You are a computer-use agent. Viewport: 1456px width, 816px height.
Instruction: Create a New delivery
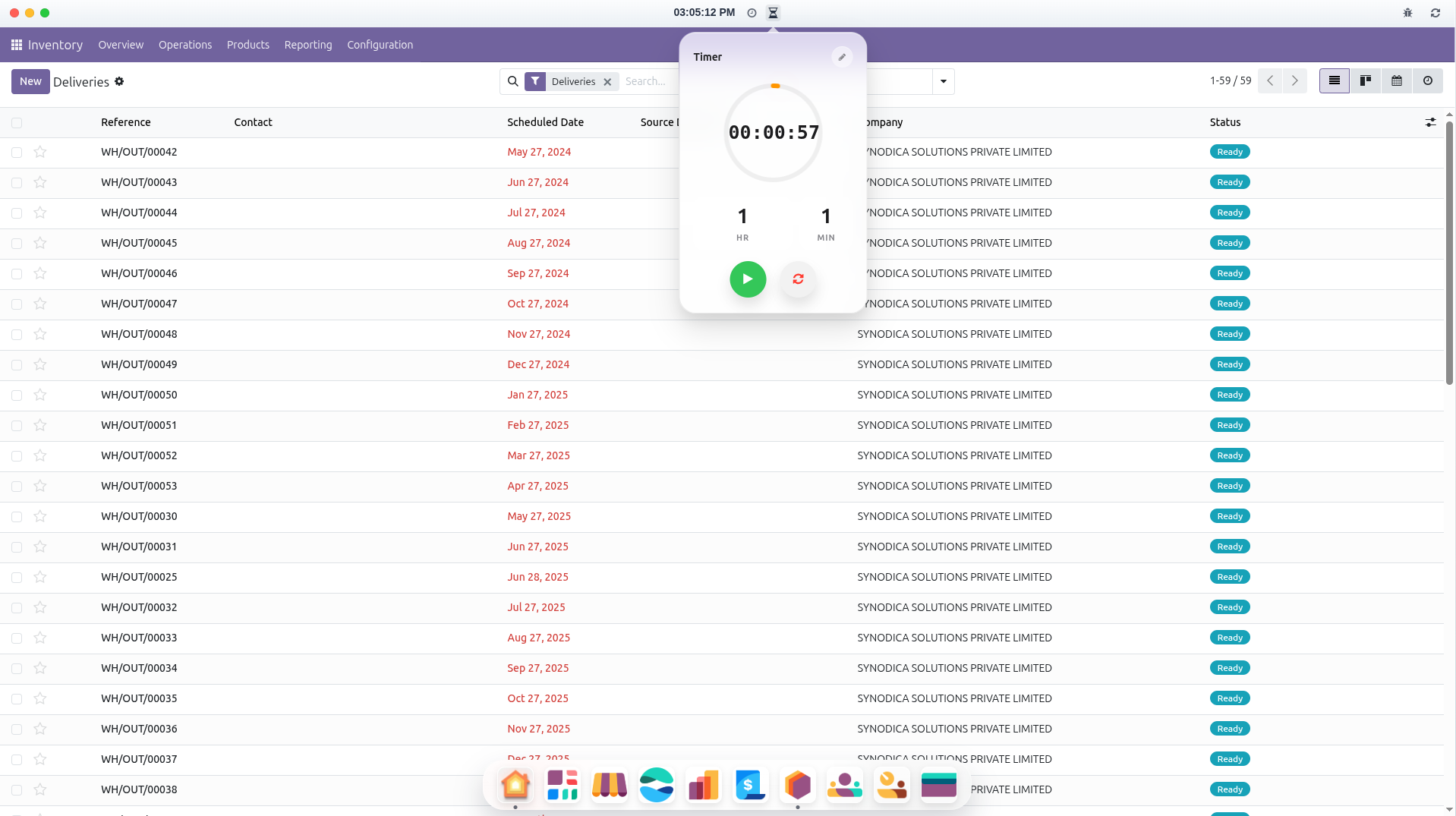30,81
